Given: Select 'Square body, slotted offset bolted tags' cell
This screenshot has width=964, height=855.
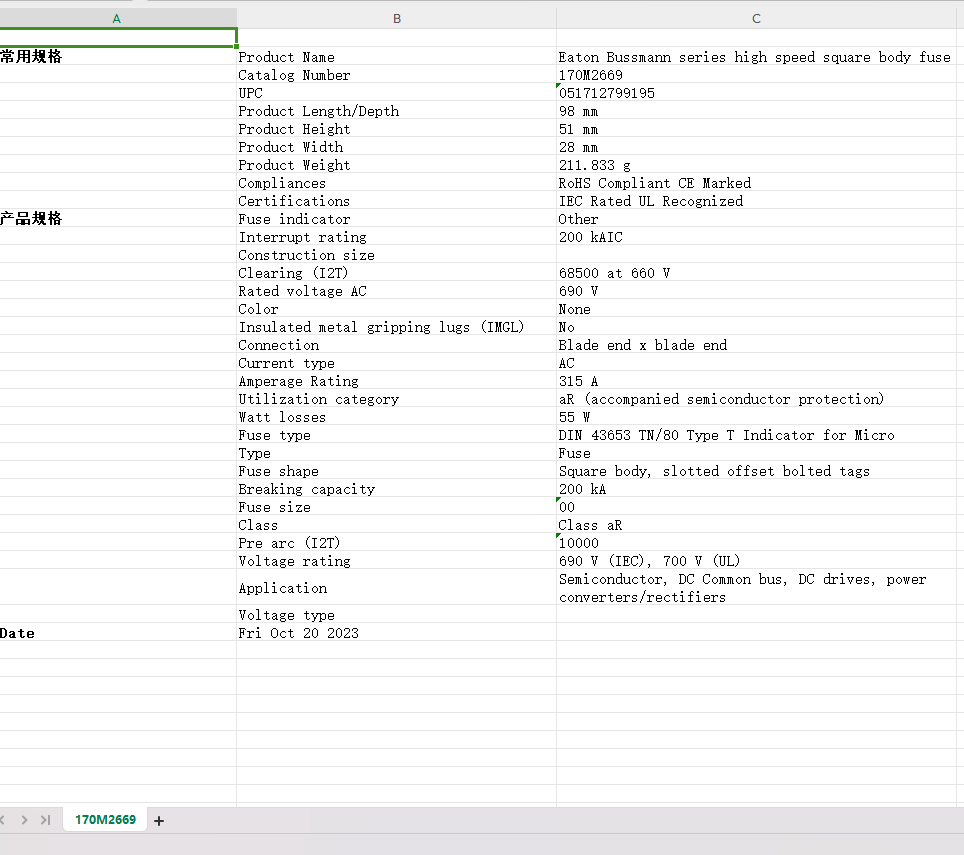Looking at the screenshot, I should (756, 471).
